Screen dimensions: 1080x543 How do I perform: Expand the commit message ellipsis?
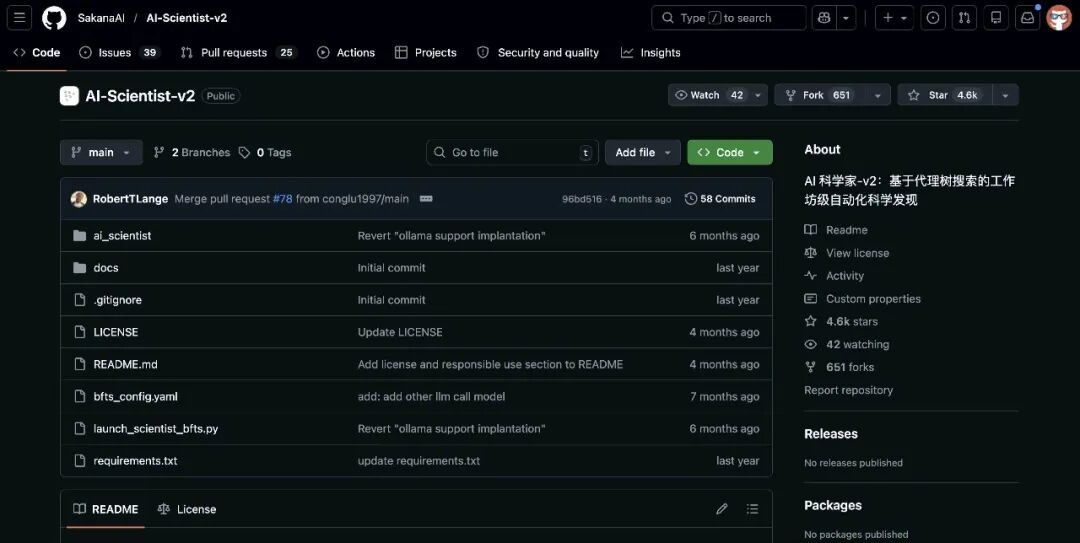(x=426, y=198)
